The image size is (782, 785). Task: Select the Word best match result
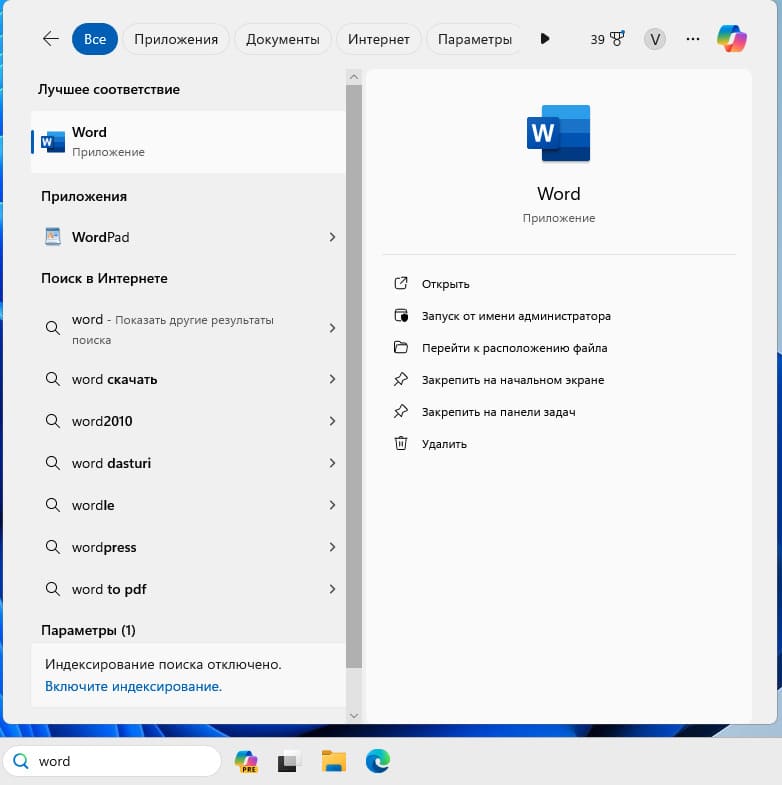188,142
